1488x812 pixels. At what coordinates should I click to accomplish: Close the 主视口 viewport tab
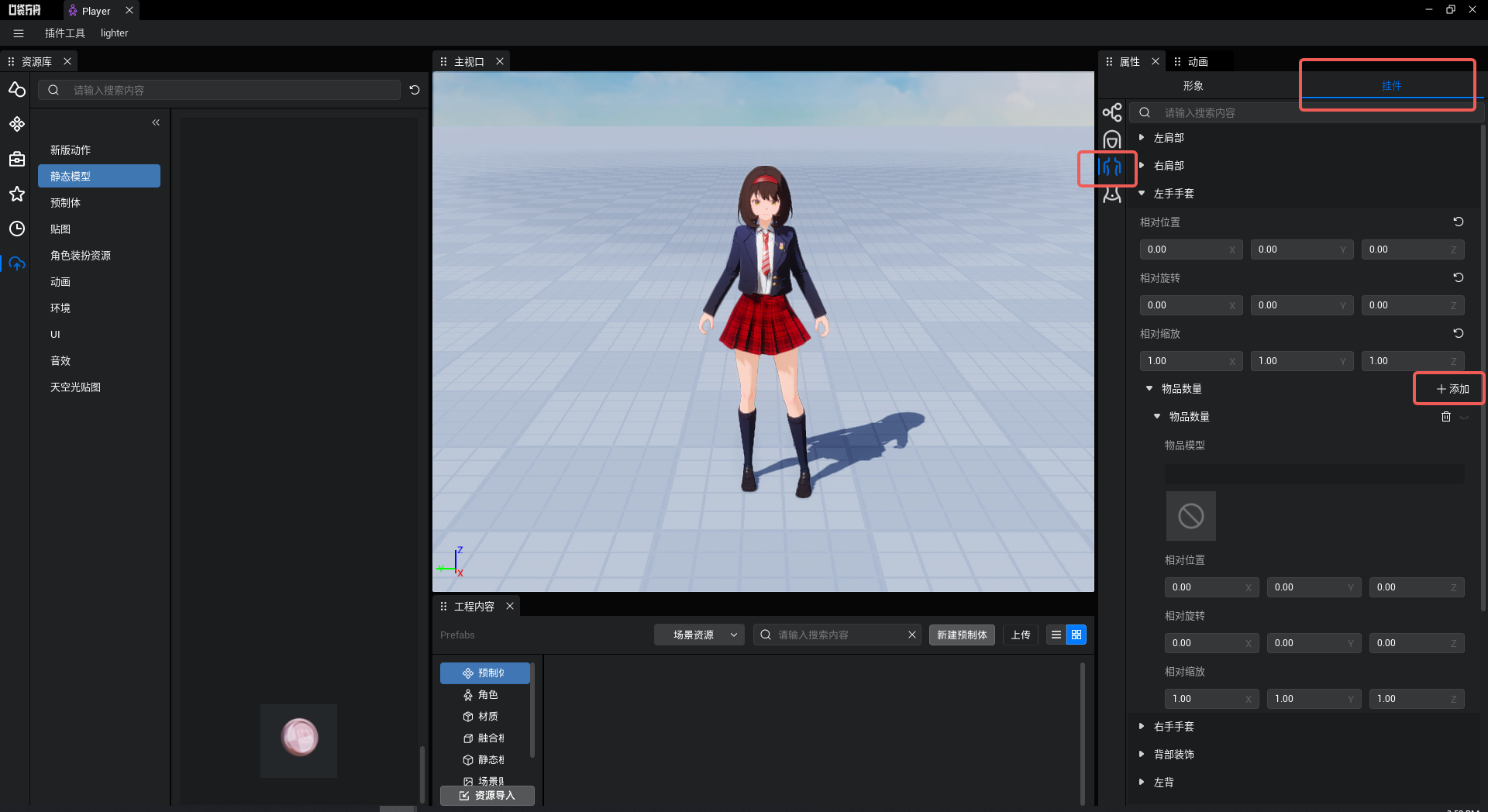point(500,61)
